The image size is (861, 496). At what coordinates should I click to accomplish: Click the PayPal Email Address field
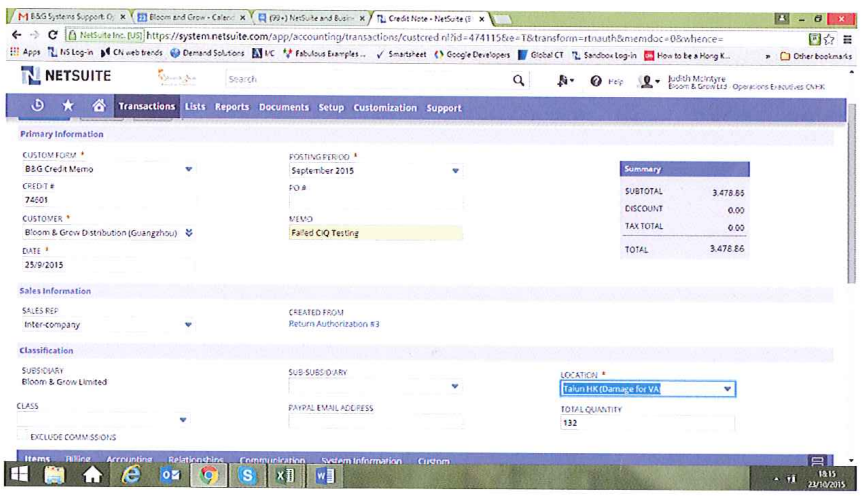click(x=376, y=421)
